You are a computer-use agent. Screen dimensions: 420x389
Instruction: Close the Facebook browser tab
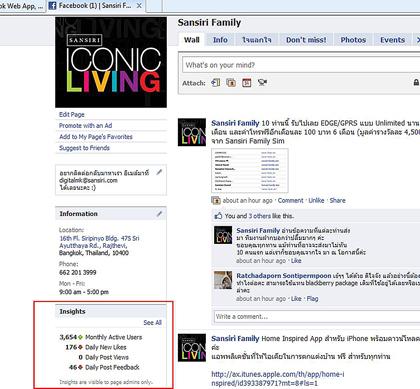[x=139, y=6]
